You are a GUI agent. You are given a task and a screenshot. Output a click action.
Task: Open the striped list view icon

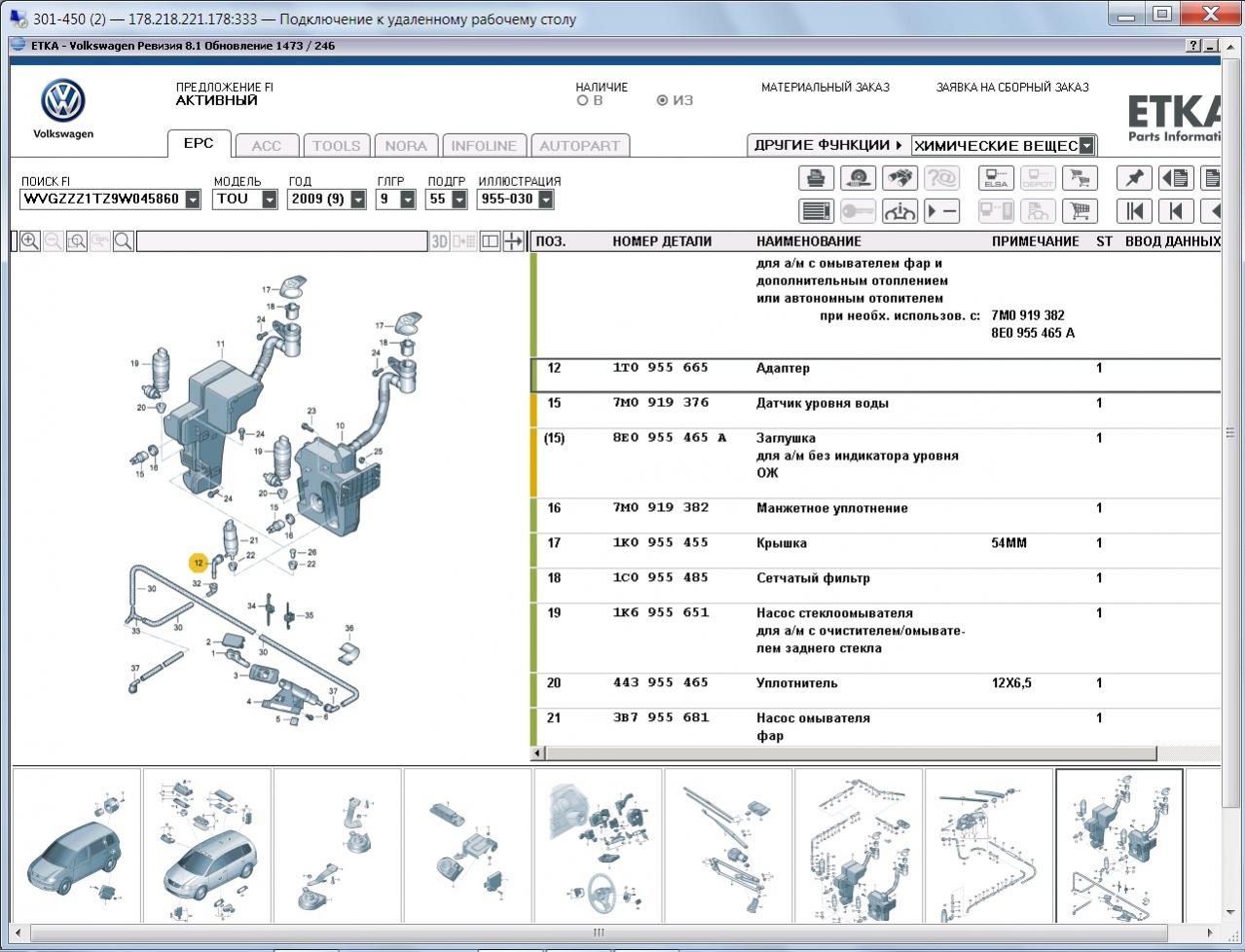pos(817,211)
